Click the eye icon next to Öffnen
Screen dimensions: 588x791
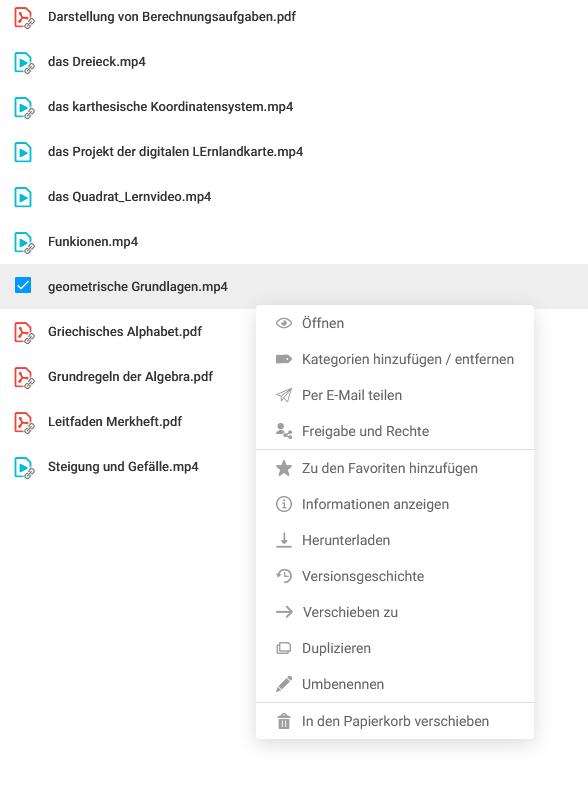point(284,323)
